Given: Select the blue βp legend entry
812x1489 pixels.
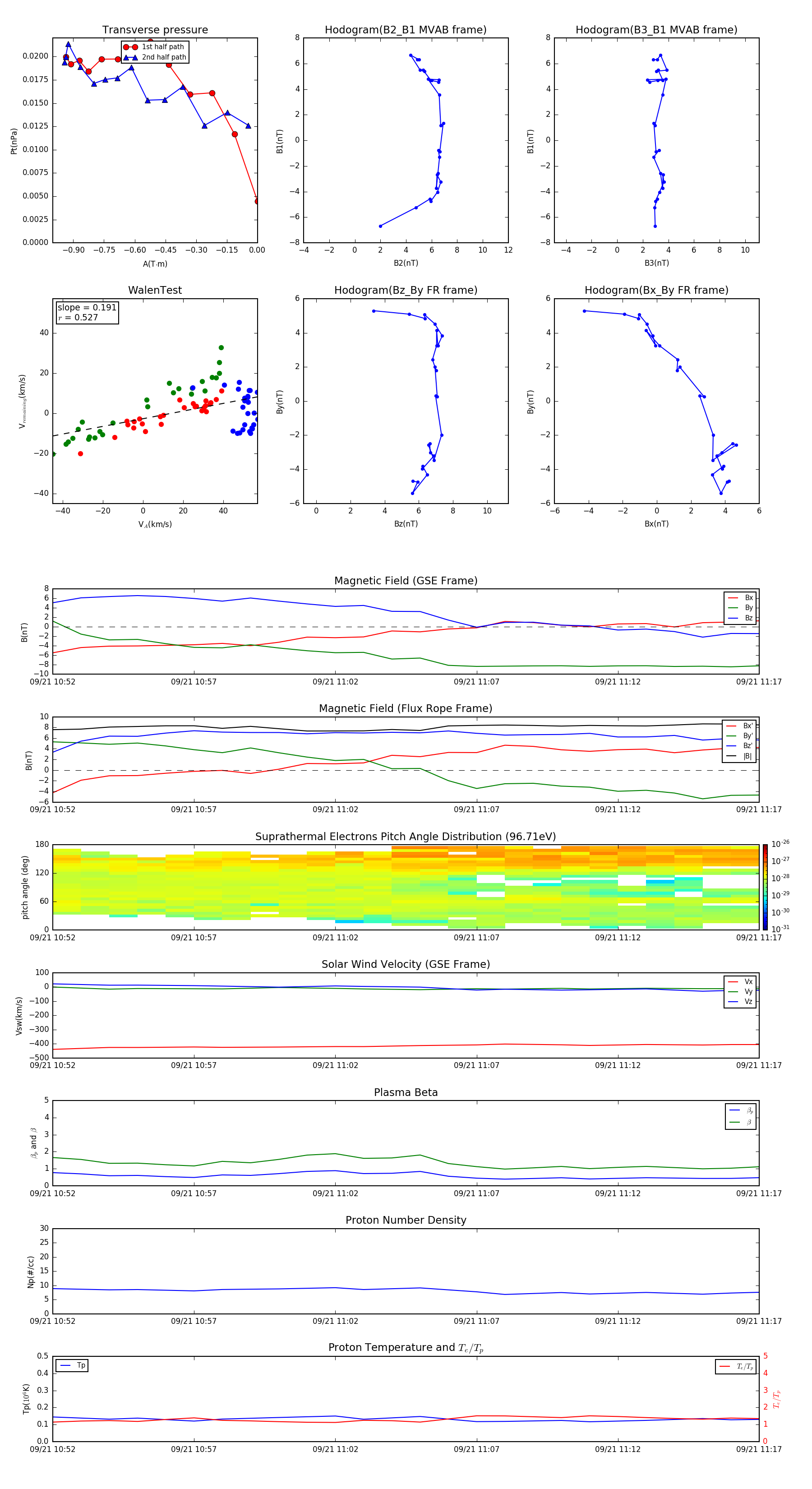Looking at the screenshot, I should [x=741, y=1110].
